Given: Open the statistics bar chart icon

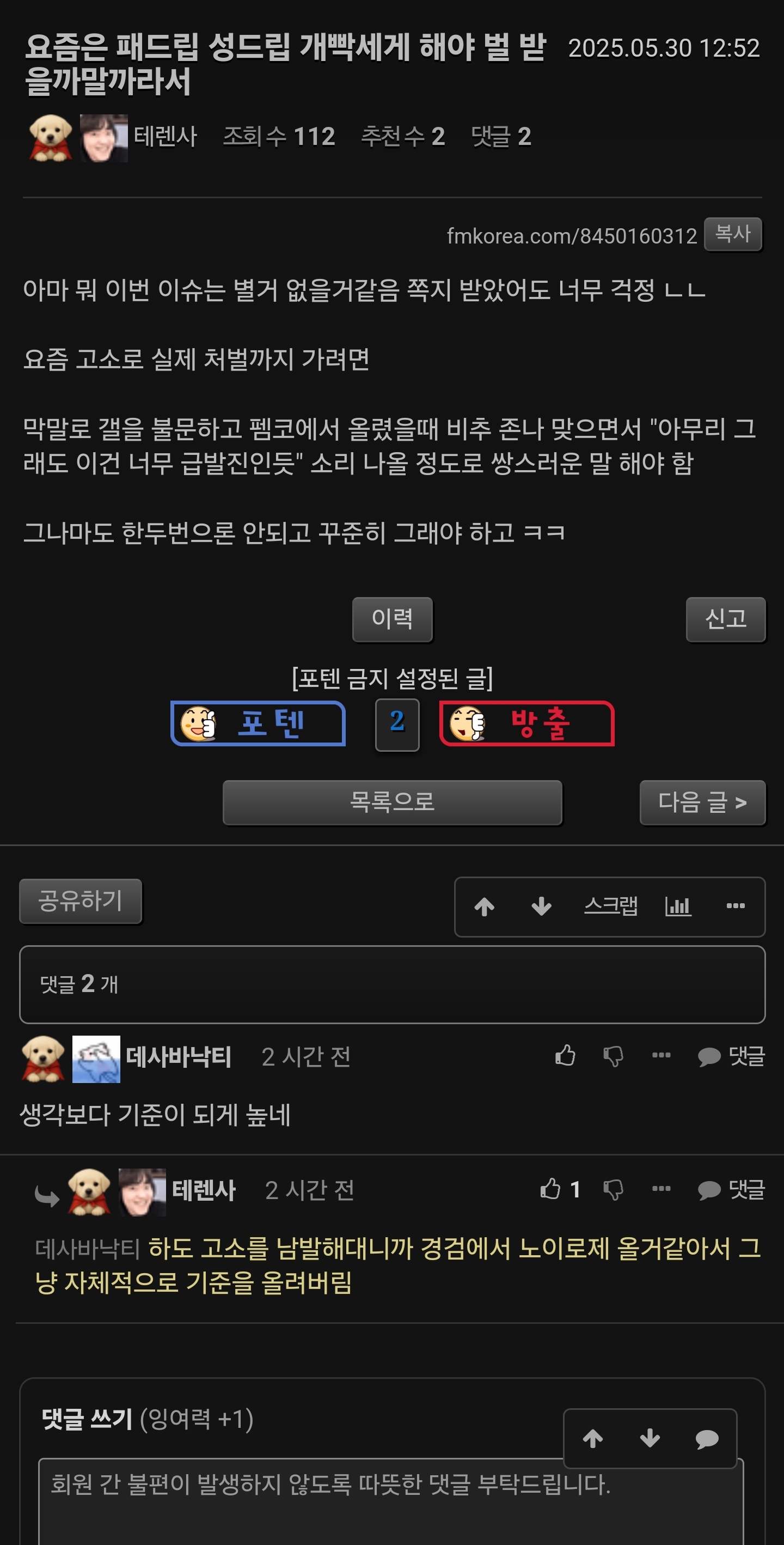Looking at the screenshot, I should coord(678,905).
